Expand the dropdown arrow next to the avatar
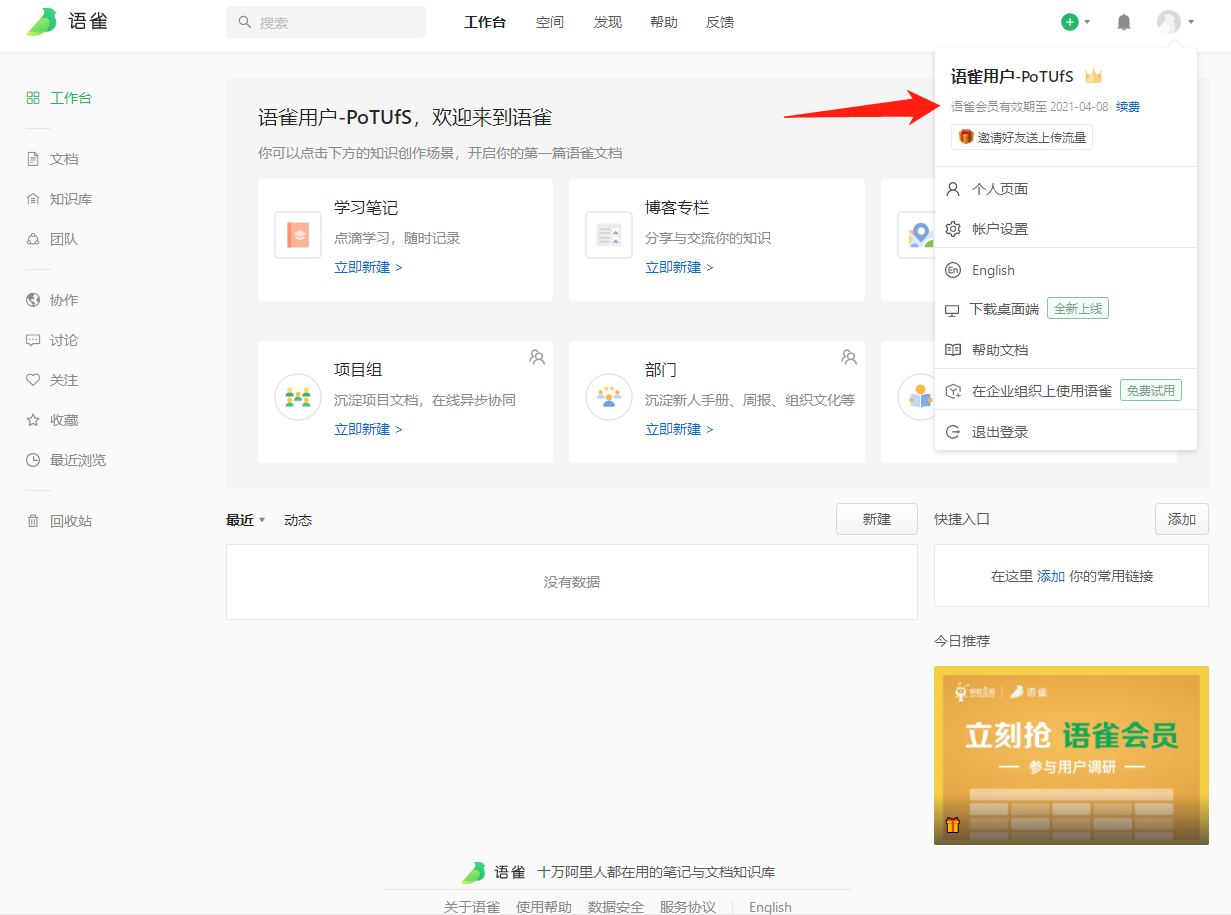This screenshot has height=915, width=1231. click(x=1191, y=22)
